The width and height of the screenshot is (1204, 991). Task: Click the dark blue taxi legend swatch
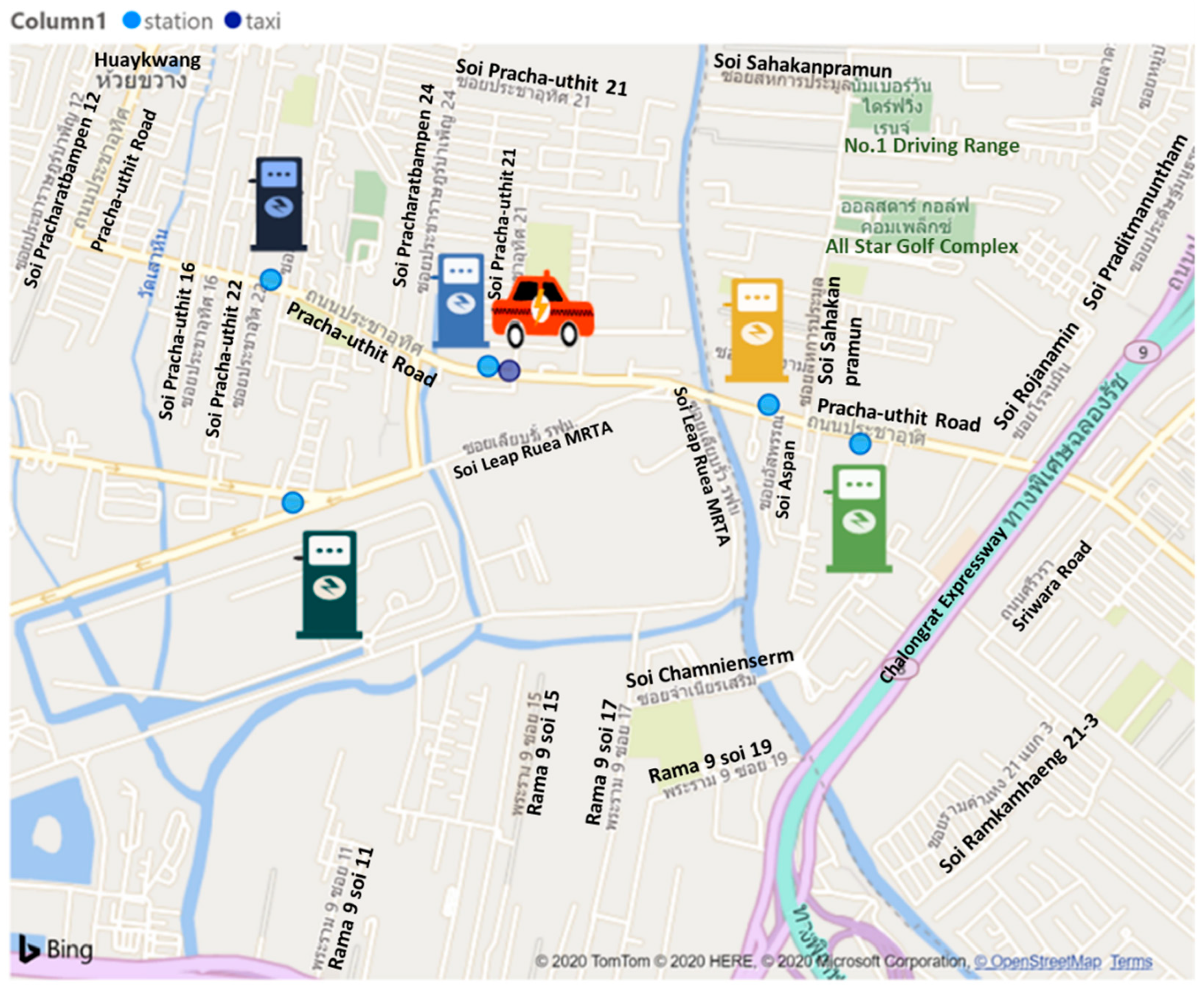pyautogui.click(x=233, y=21)
